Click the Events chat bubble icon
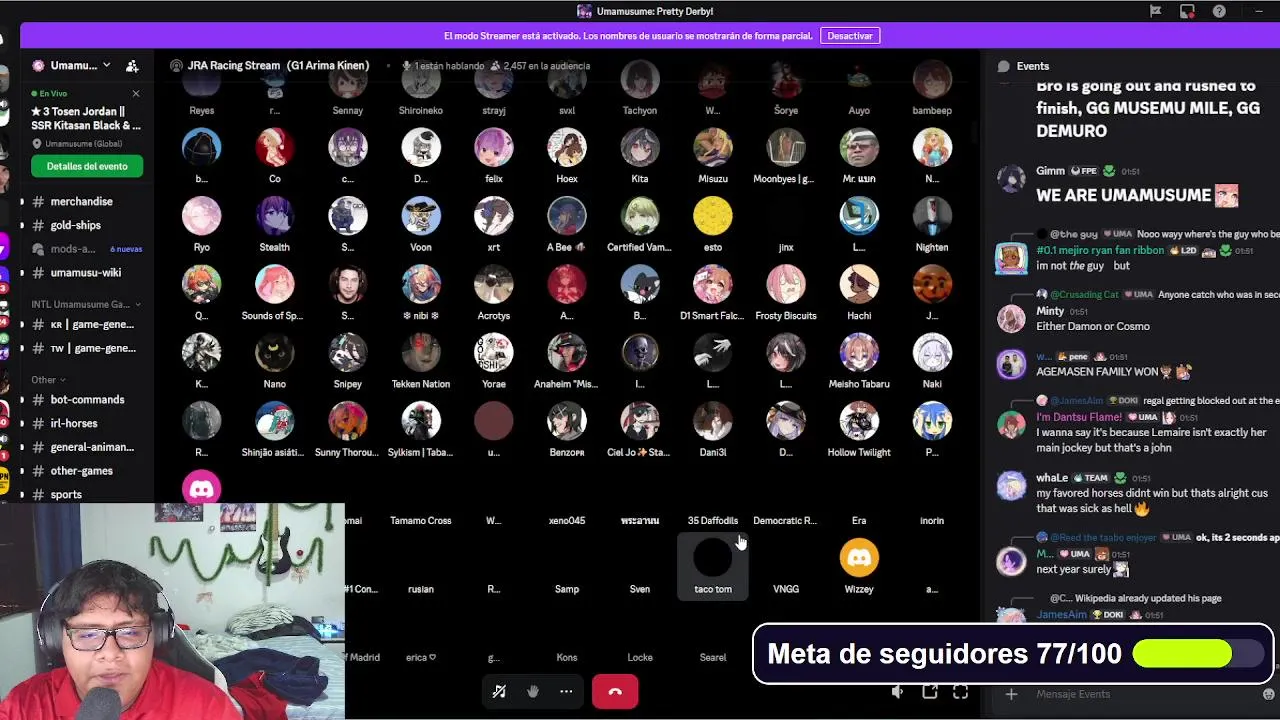This screenshot has height=720, width=1280. tap(1003, 66)
